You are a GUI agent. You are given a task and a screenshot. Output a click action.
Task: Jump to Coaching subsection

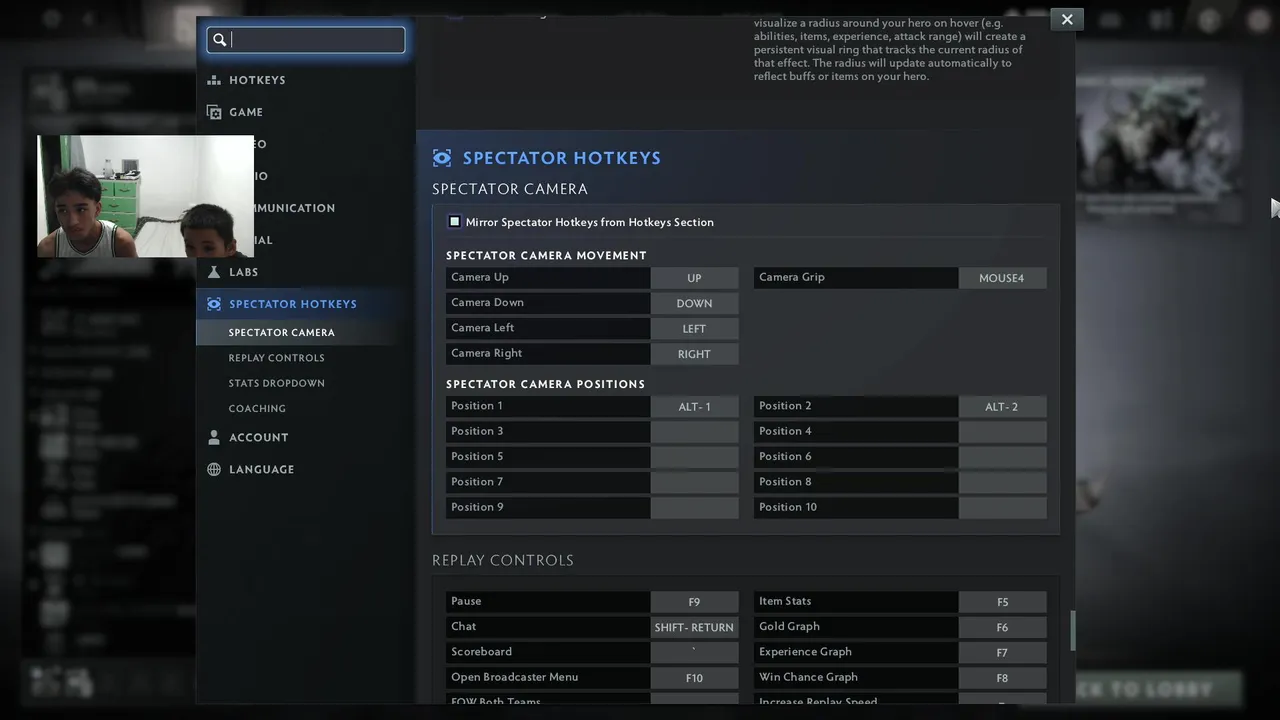[257, 408]
